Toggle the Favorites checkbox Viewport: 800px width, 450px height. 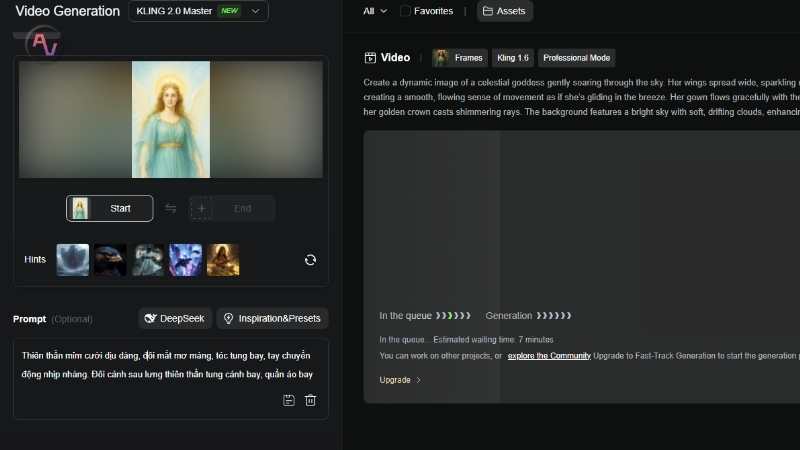405,11
